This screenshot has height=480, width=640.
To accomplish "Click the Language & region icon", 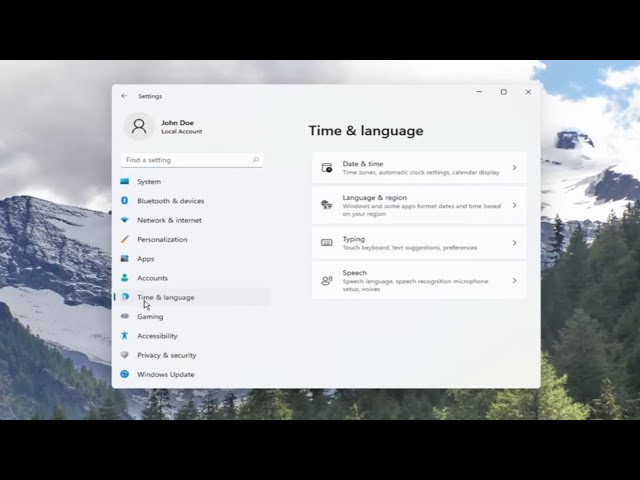I will tap(327, 205).
